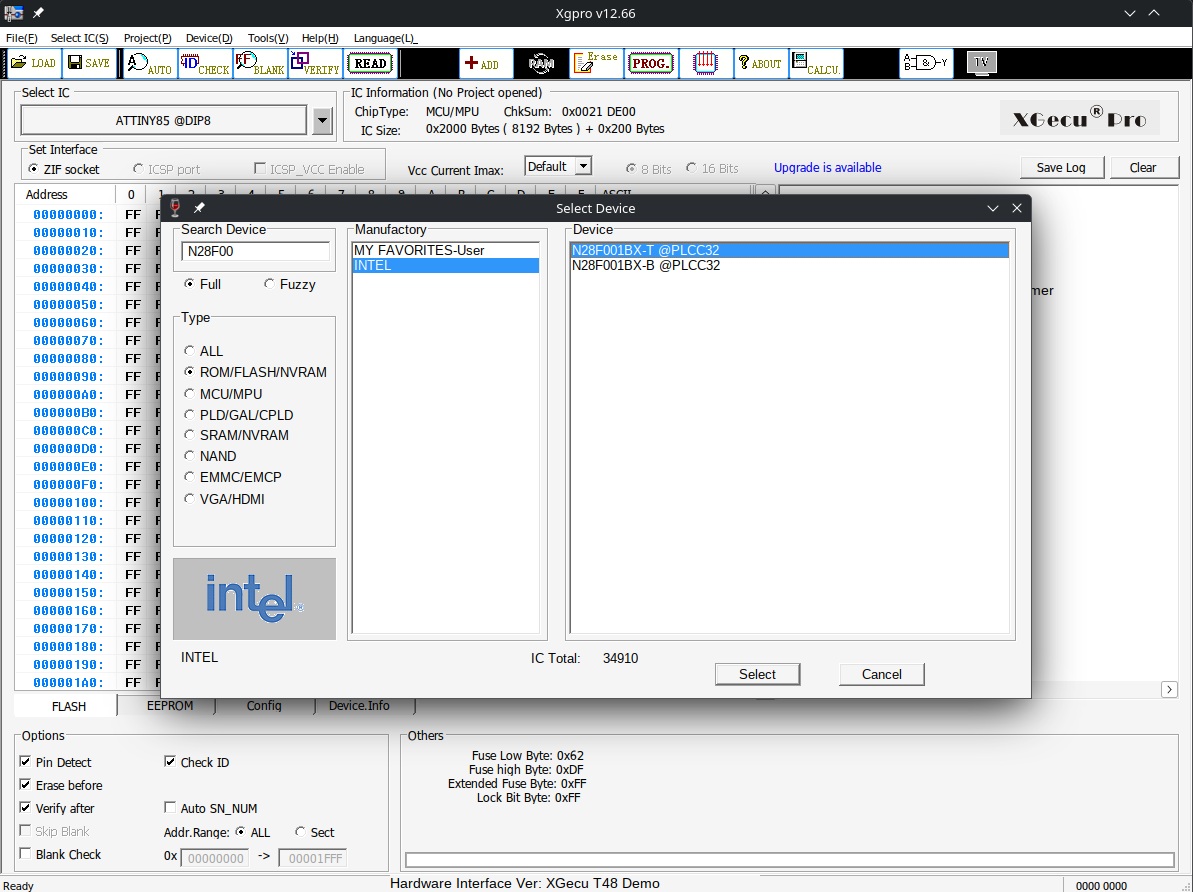Viewport: 1193px width, 892px height.
Task: Click the ID CHECK toolbar icon
Action: (x=205, y=63)
